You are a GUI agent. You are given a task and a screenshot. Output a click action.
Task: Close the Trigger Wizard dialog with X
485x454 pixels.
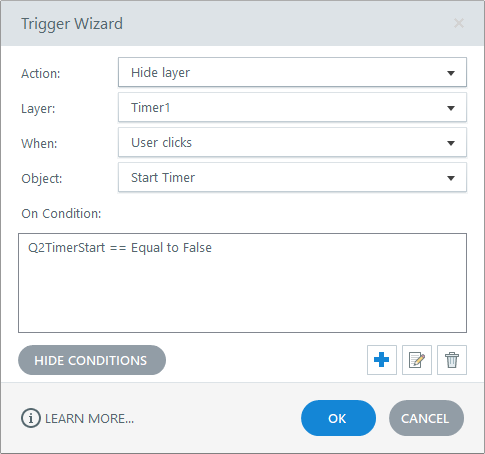coord(459,23)
